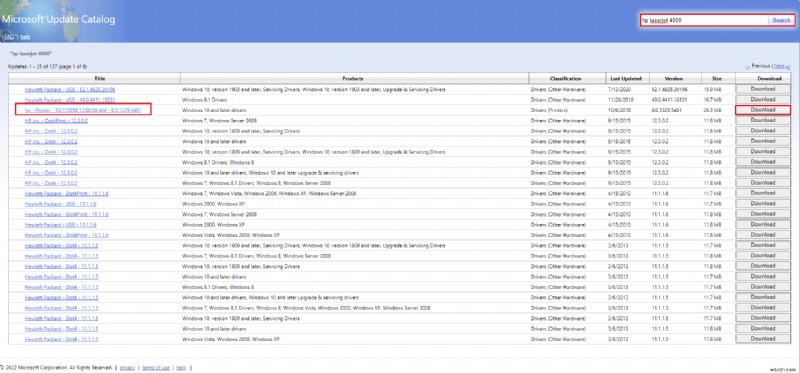
Task: Click the Windows 8.1 Drivers product cell for USB 49.0.4411.18331
Action: click(x=205, y=100)
